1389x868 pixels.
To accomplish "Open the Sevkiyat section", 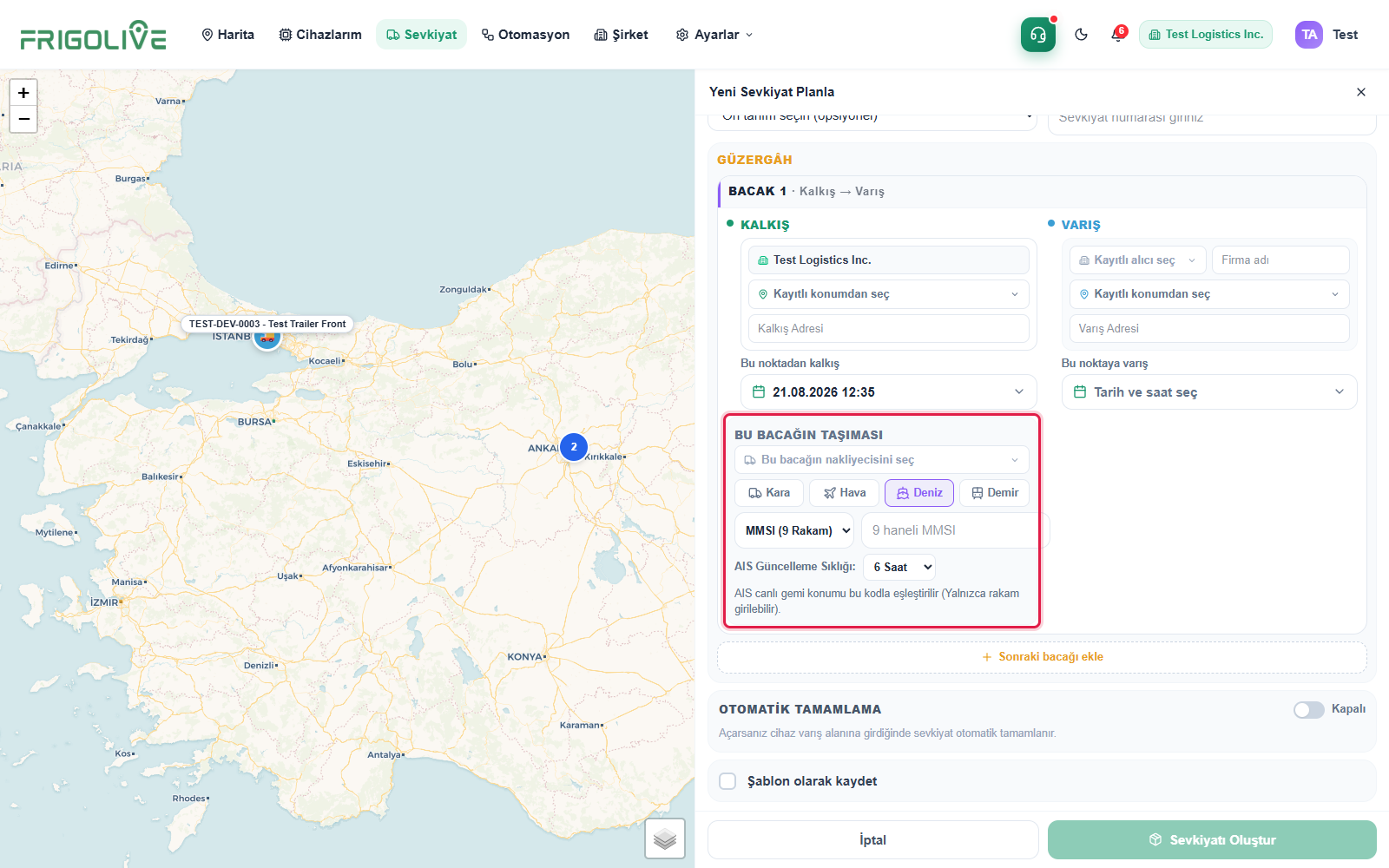I will [422, 35].
